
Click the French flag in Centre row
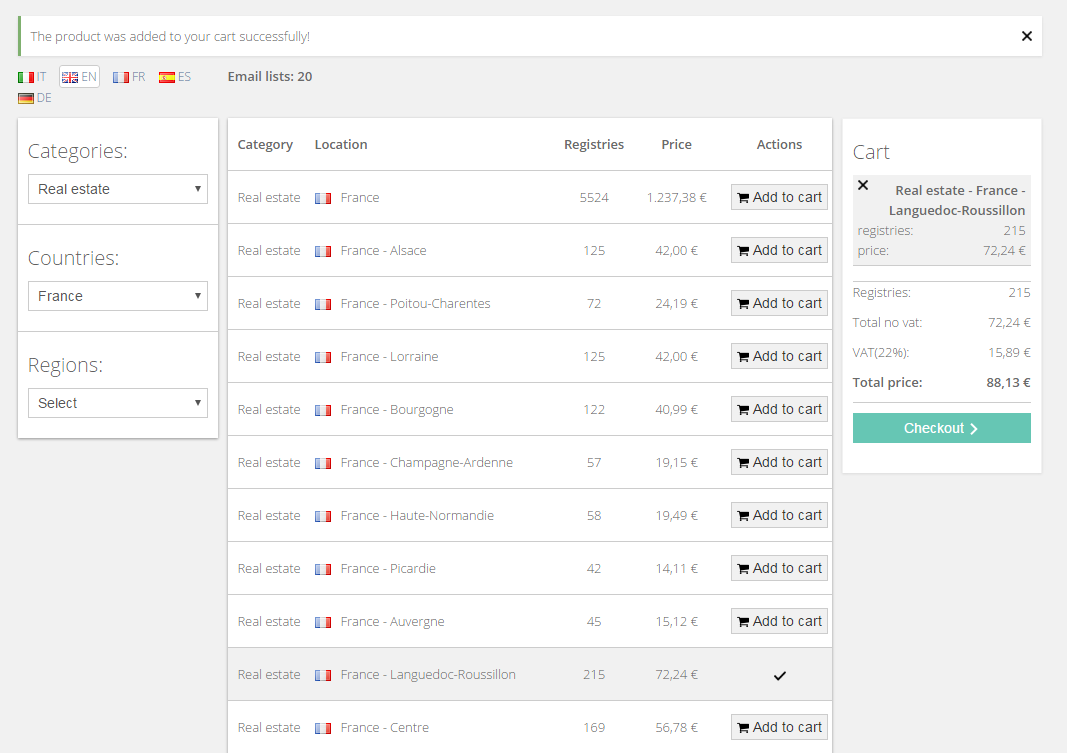pos(323,729)
